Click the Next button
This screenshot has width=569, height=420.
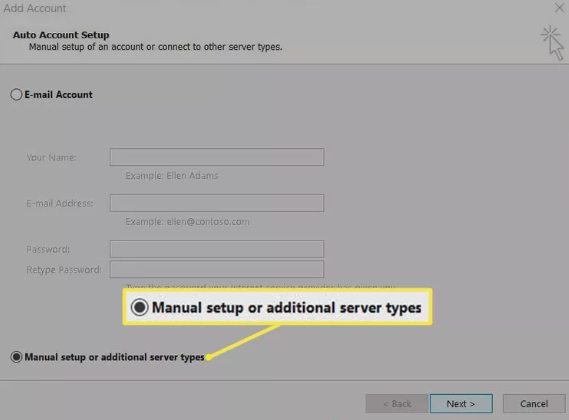(461, 404)
